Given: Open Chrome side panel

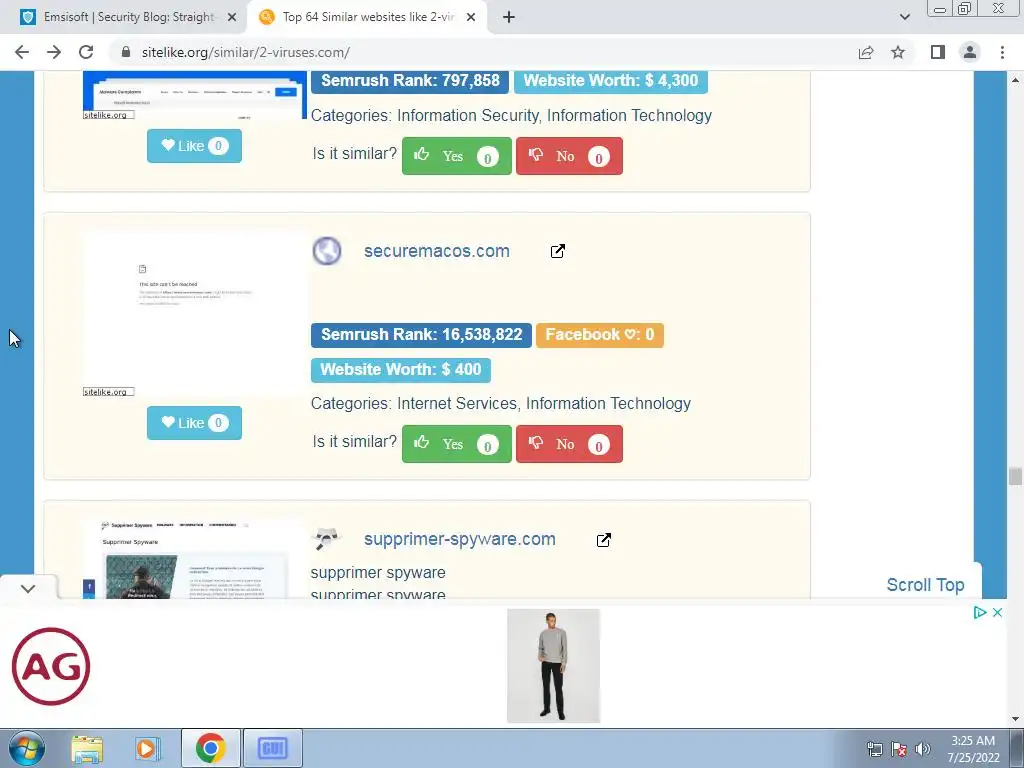Looking at the screenshot, I should click(938, 52).
